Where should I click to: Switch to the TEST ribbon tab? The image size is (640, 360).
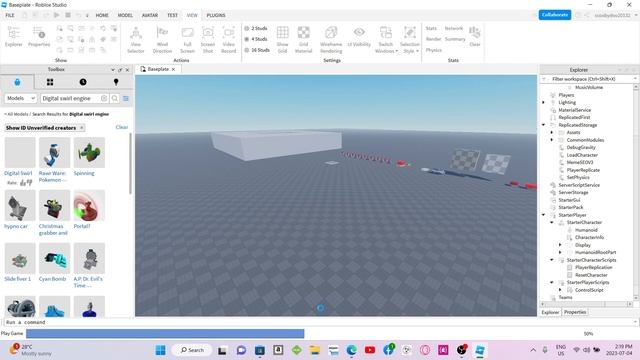[x=172, y=15]
